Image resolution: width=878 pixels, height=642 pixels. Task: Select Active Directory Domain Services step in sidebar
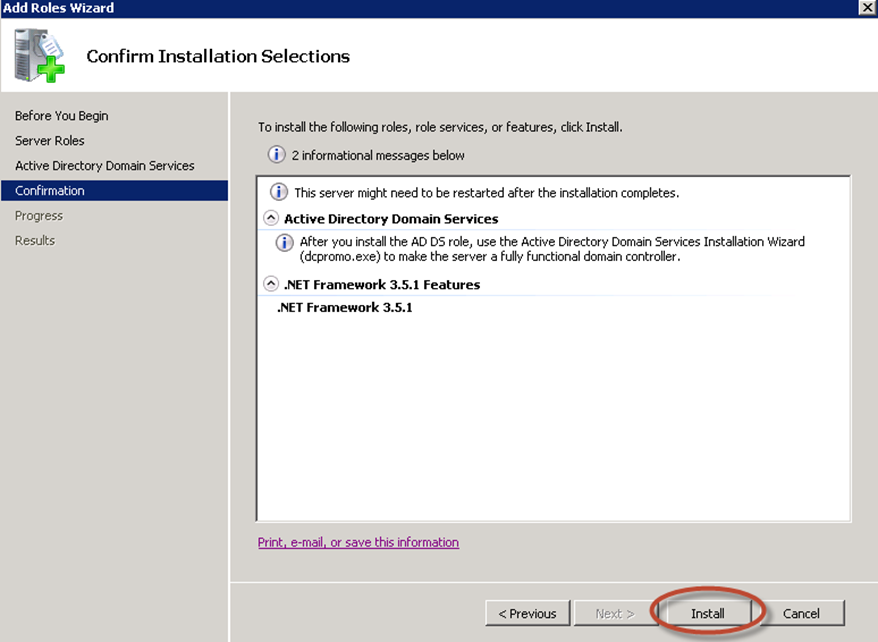[105, 166]
